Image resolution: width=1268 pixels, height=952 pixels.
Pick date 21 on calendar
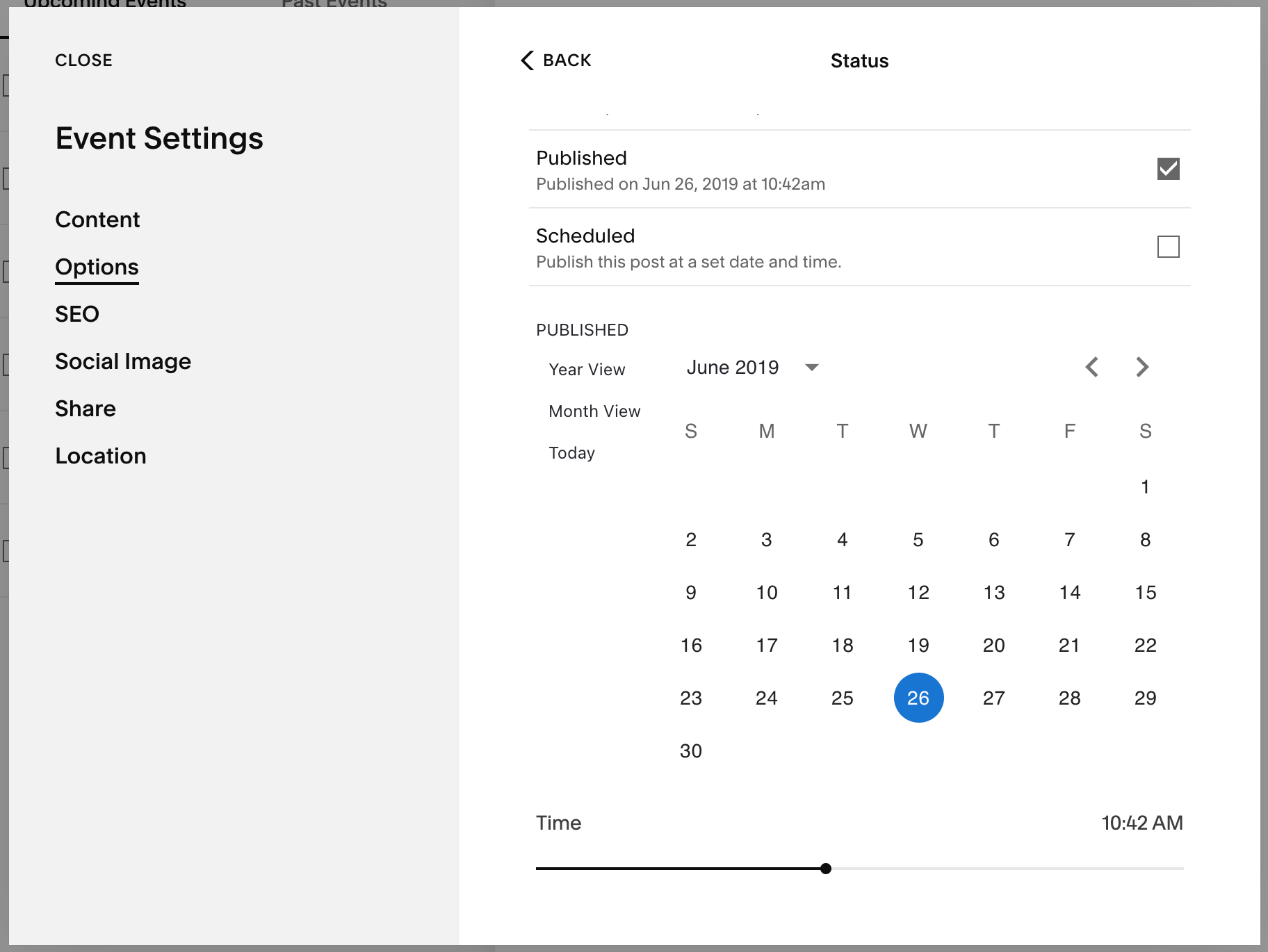pyautogui.click(x=1070, y=645)
